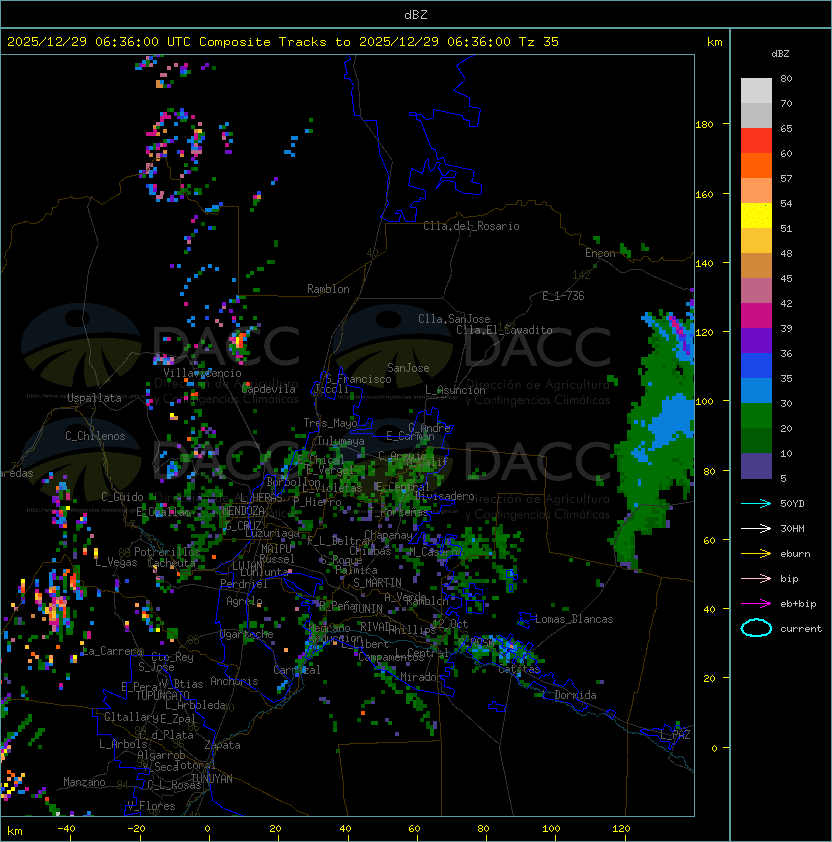Click the 'Encon' place label
Image resolution: width=832 pixels, height=842 pixels.
point(600,253)
